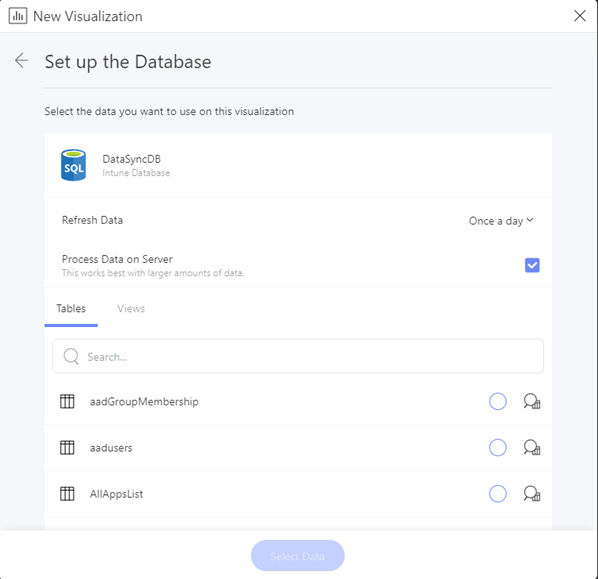This screenshot has height=579, width=598.
Task: Focus the table Search field
Action: (298, 356)
